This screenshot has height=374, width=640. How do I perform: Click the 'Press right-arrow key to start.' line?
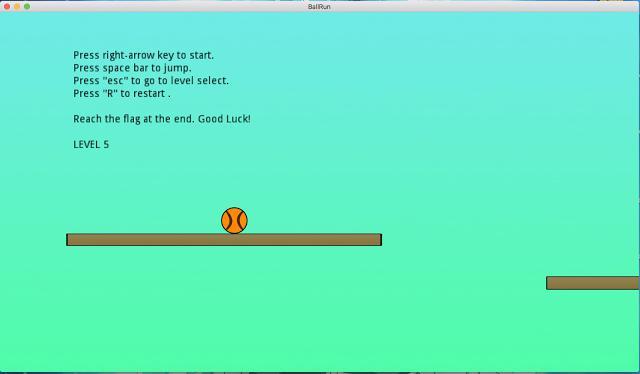(x=144, y=55)
